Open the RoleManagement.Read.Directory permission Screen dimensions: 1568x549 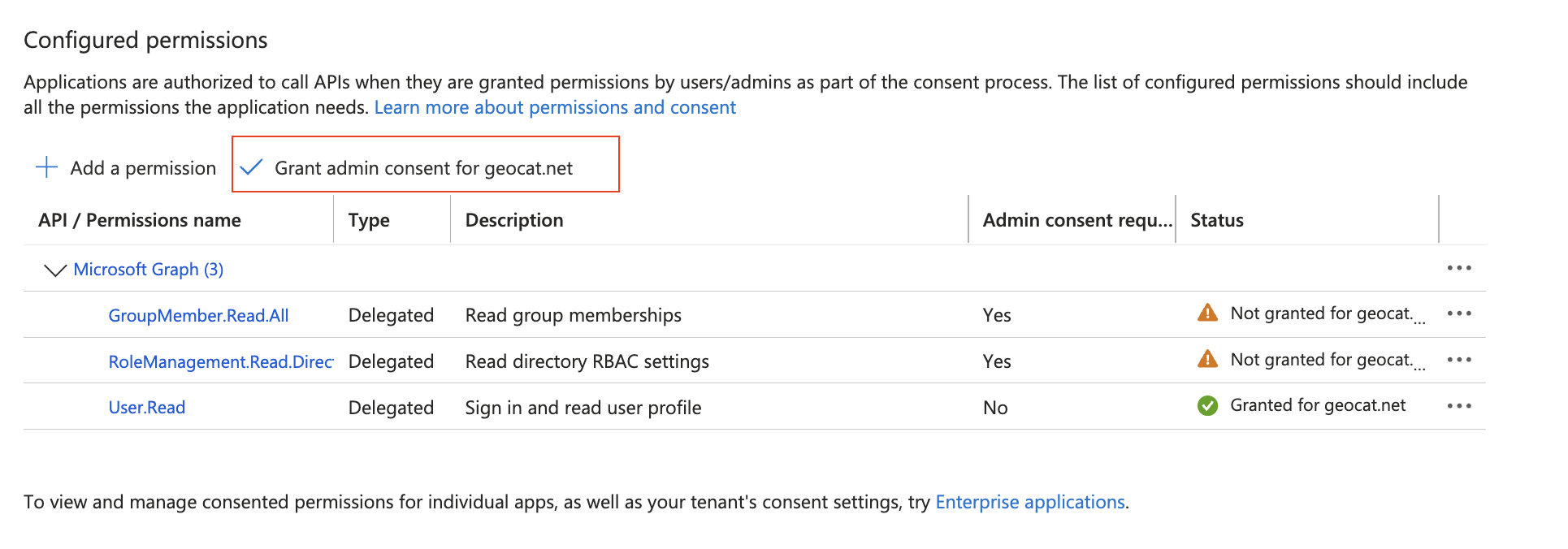tap(220, 362)
